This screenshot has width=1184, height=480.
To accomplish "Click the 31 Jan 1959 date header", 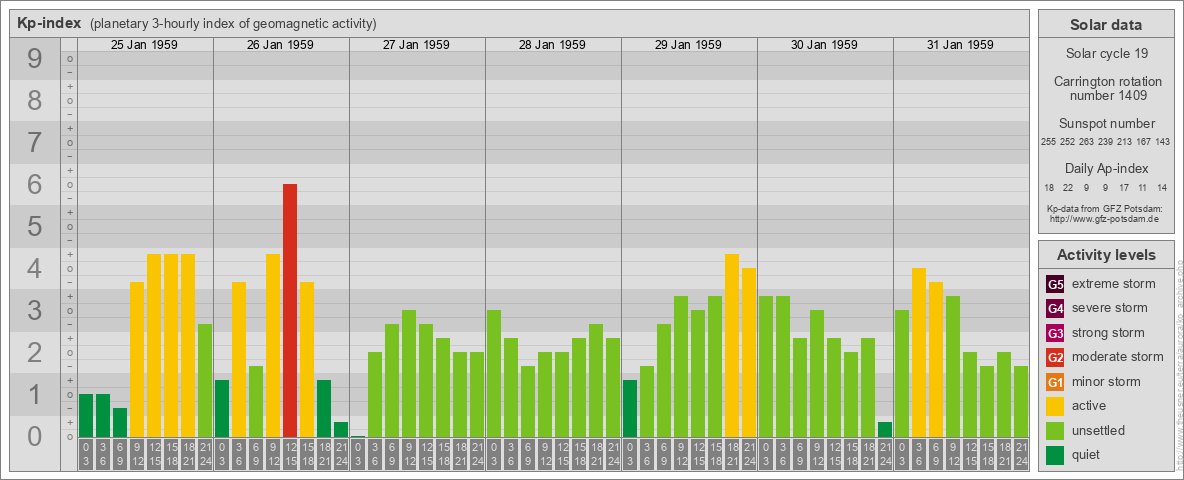I will (x=960, y=45).
